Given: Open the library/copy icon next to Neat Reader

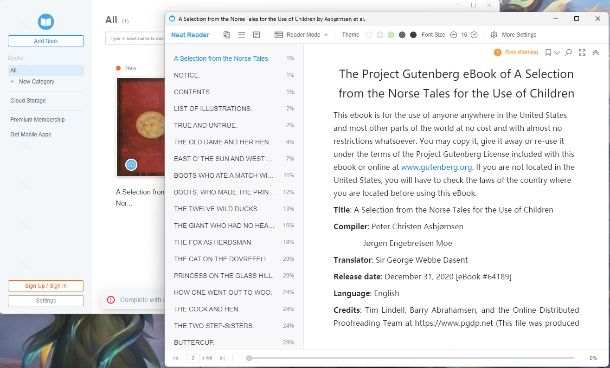Looking at the screenshot, I should point(226,35).
